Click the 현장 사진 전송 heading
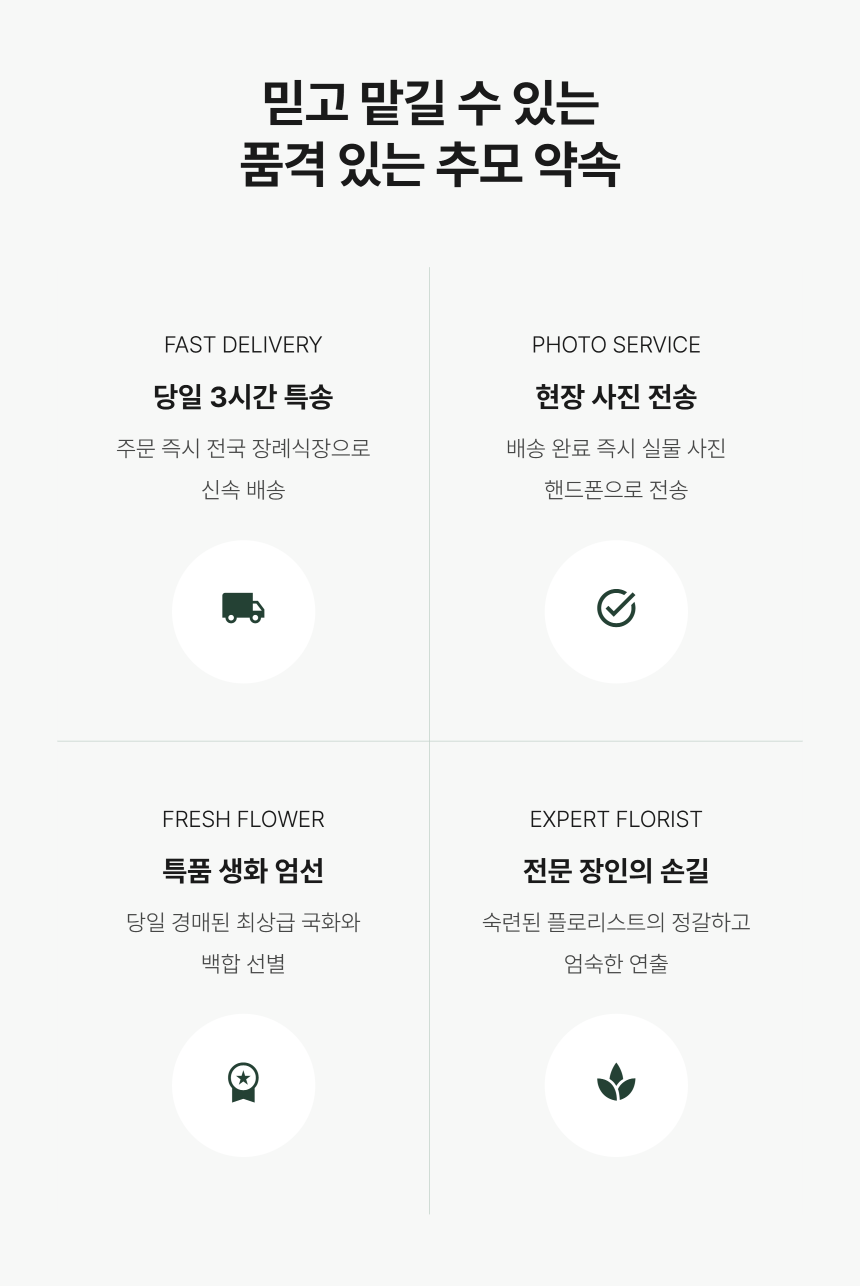860x1286 pixels. tap(616, 397)
